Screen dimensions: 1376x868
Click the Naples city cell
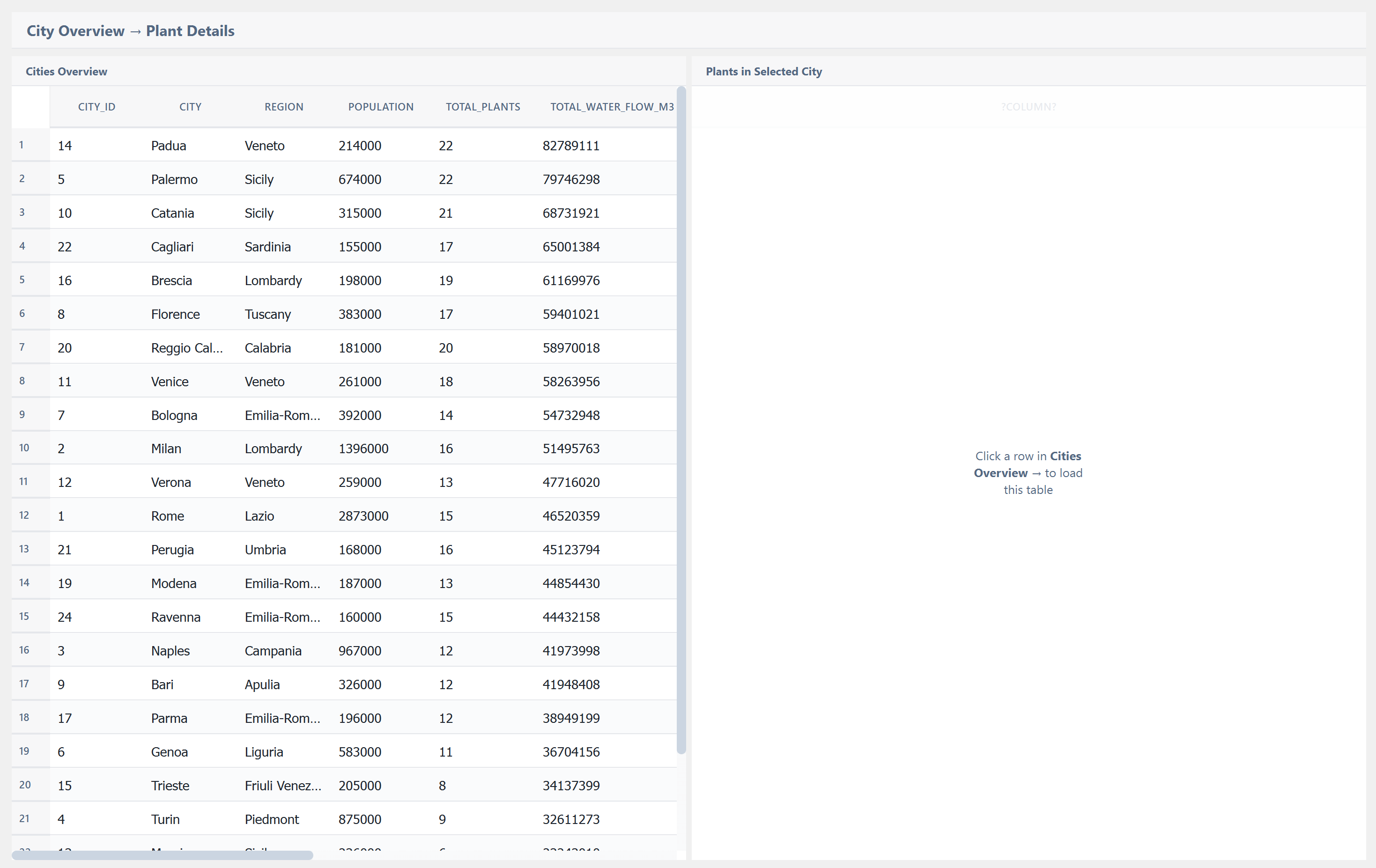(x=170, y=651)
